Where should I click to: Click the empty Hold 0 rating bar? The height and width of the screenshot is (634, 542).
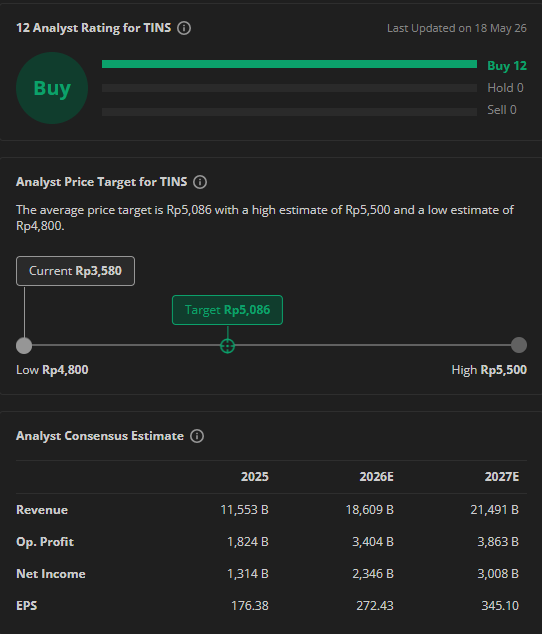pos(289,88)
